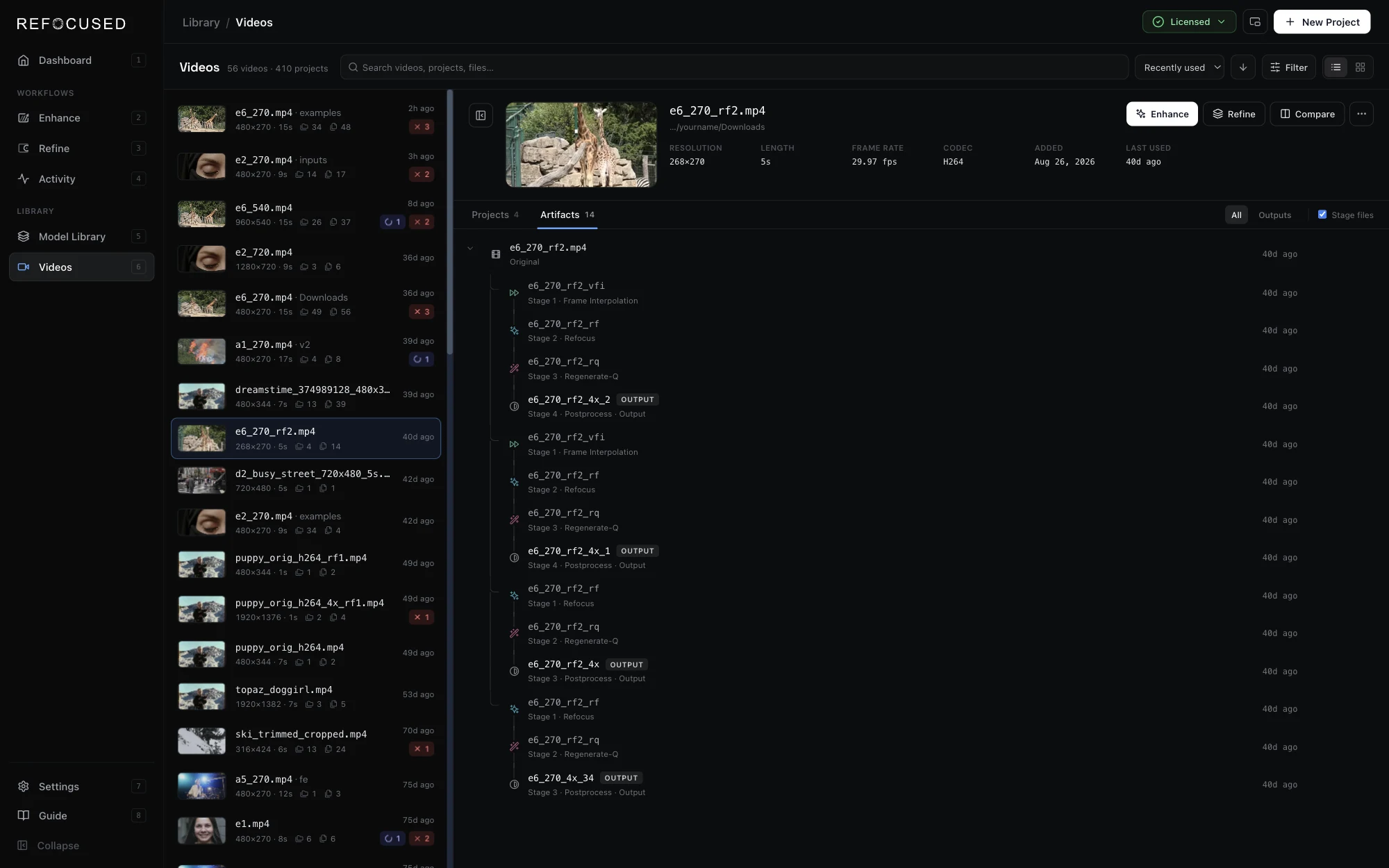1389x868 pixels.
Task: Click the picture-in-picture window icon beside Licensed
Action: [x=1255, y=22]
